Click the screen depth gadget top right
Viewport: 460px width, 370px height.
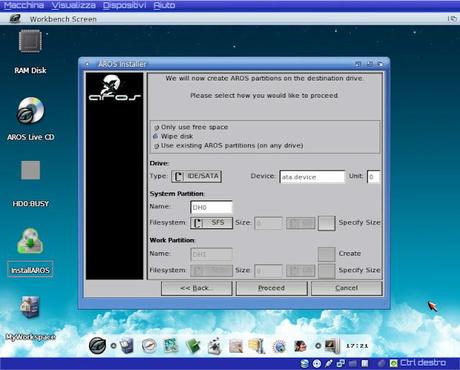pyautogui.click(x=452, y=19)
